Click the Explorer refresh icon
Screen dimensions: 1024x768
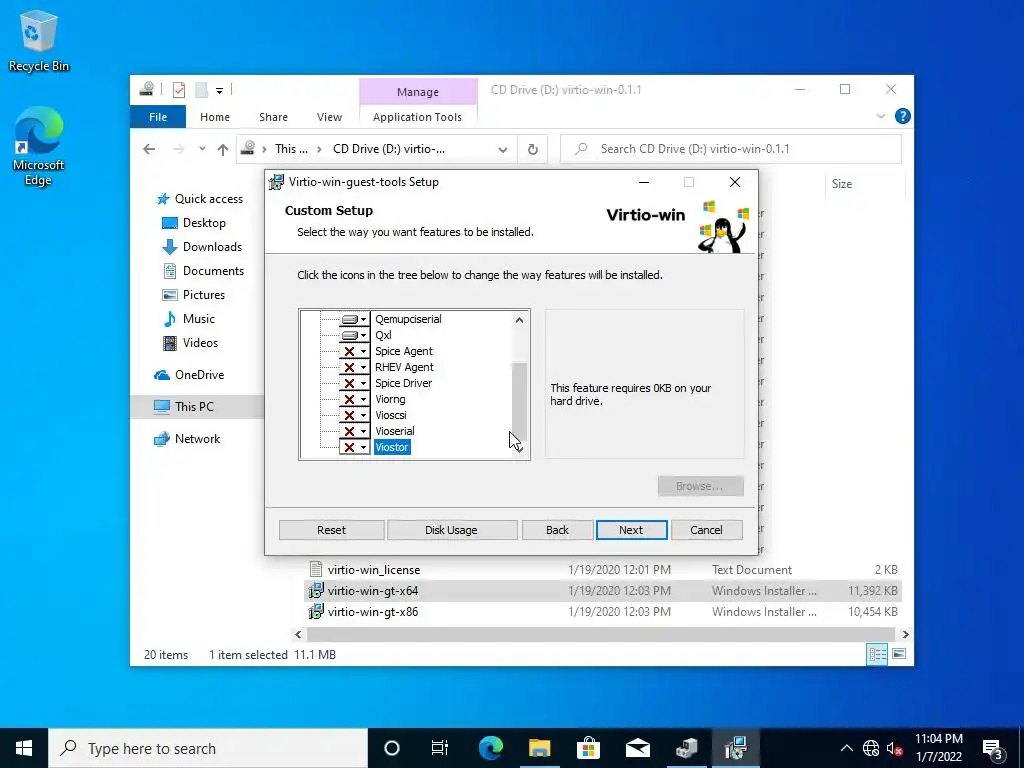tap(533, 150)
